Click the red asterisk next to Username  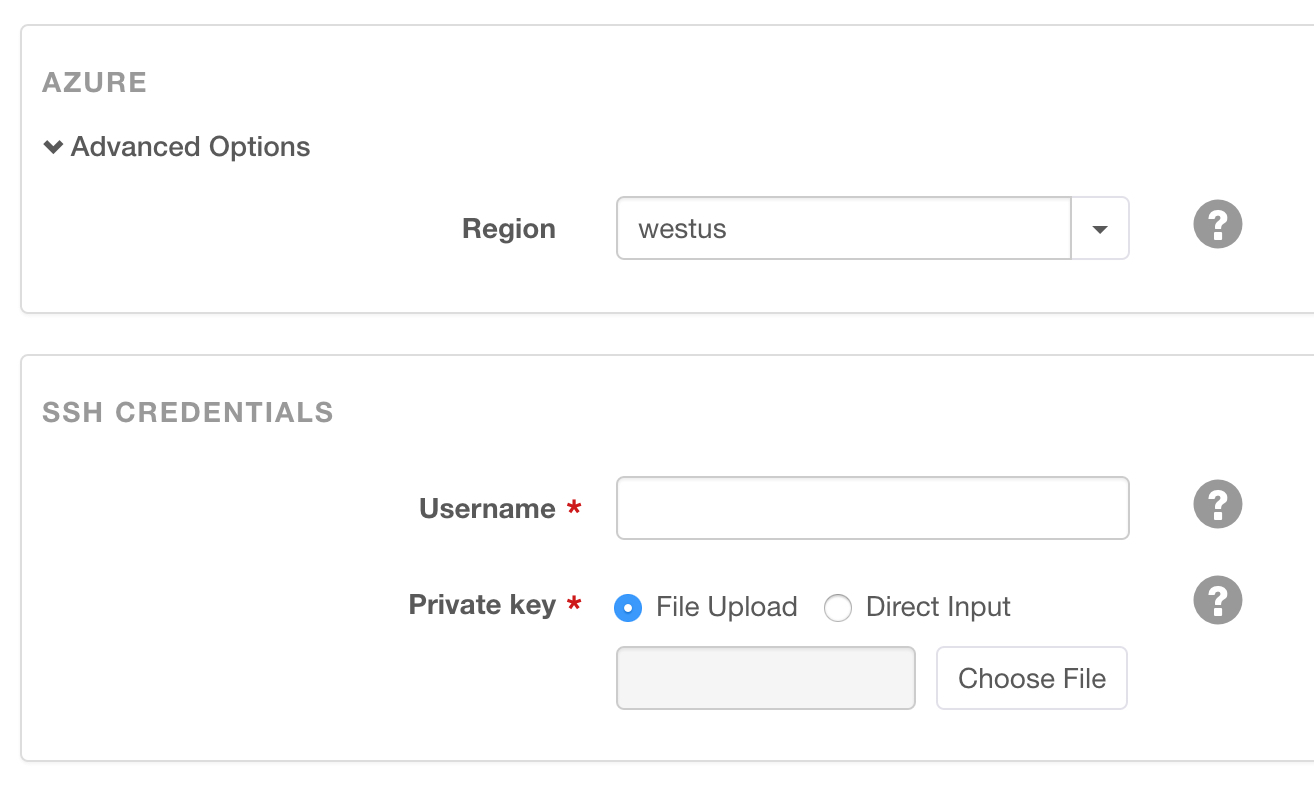point(574,510)
